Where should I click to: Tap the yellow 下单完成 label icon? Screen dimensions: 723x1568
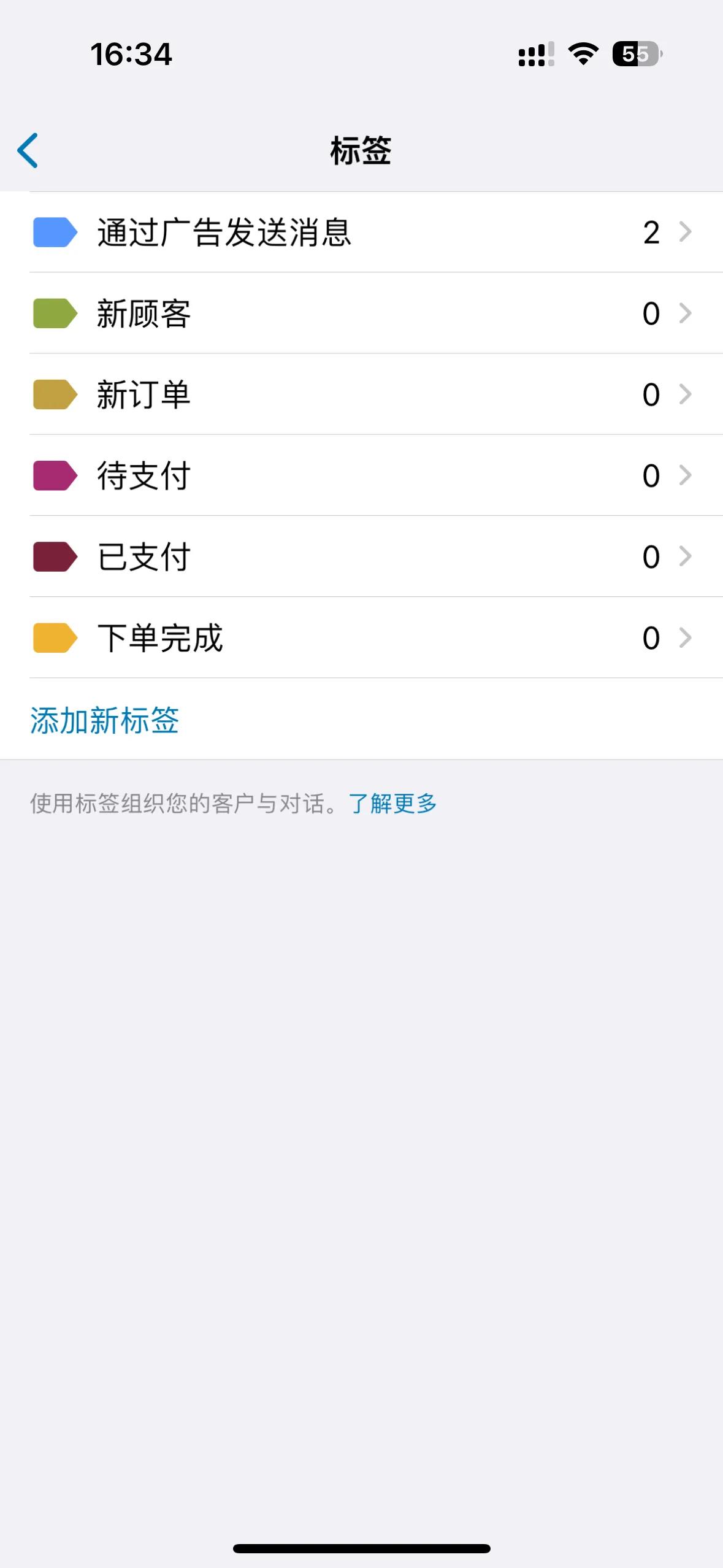55,638
